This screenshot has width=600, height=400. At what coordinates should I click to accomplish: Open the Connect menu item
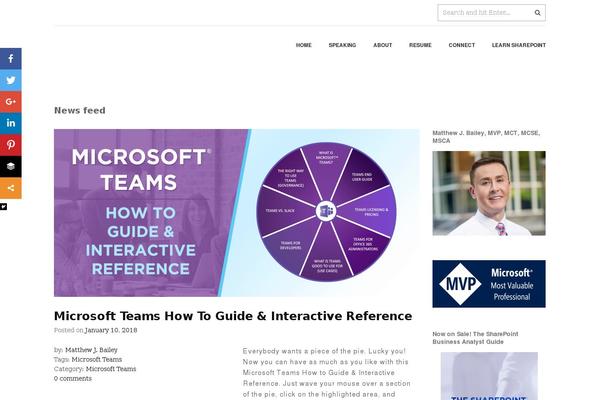pos(461,45)
